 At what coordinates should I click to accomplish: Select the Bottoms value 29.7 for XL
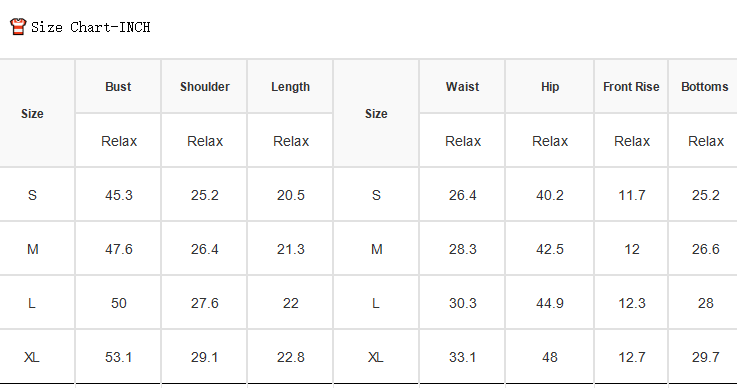click(706, 357)
